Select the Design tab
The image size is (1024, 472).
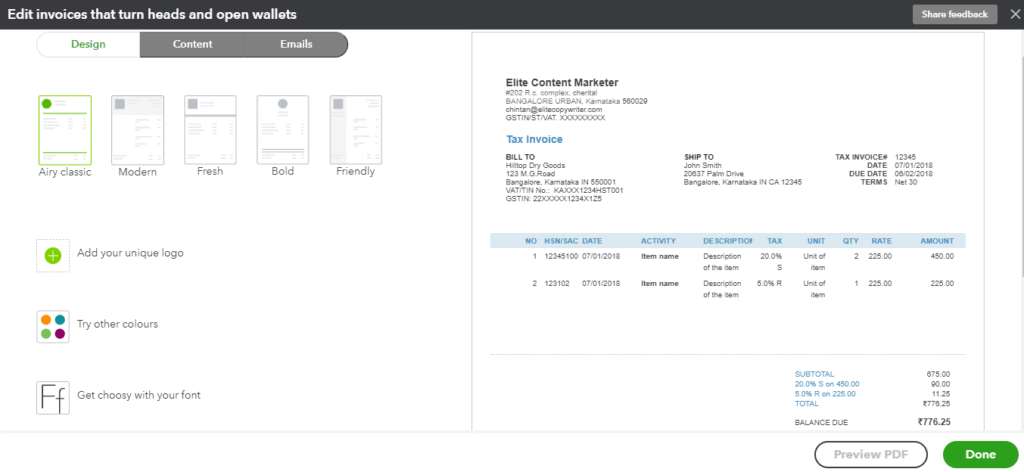(88, 45)
